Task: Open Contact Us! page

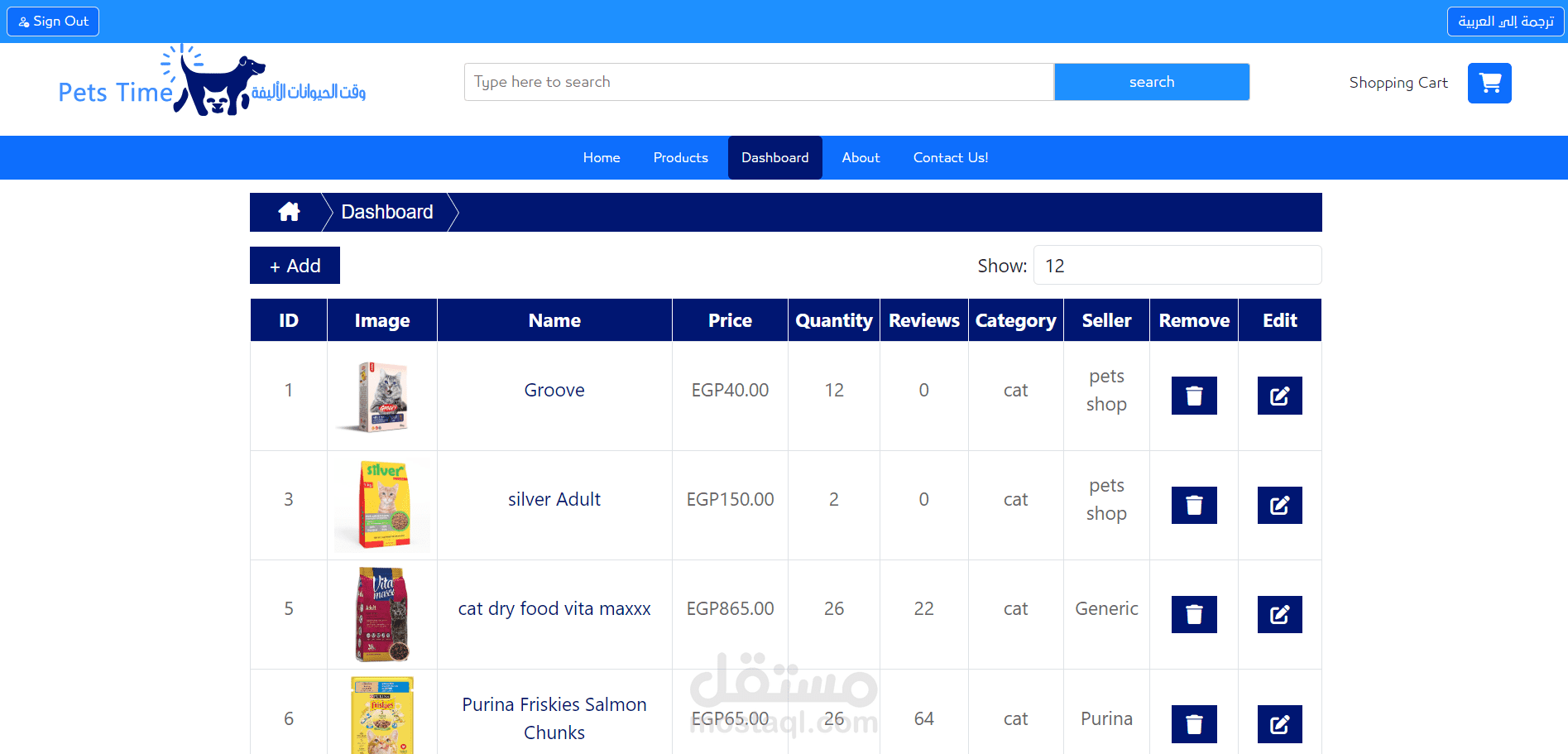Action: click(x=951, y=157)
